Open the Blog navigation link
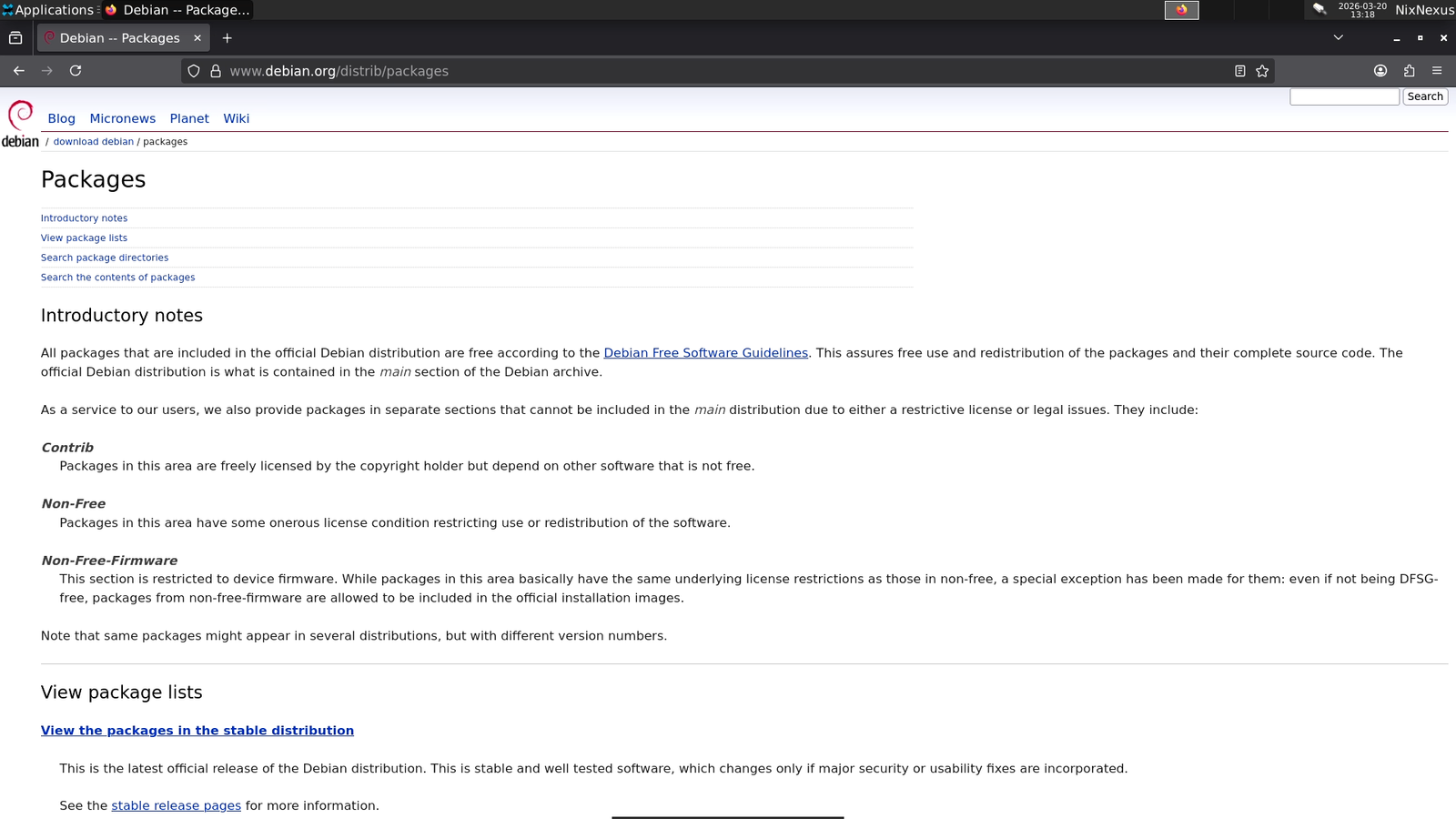 (62, 118)
